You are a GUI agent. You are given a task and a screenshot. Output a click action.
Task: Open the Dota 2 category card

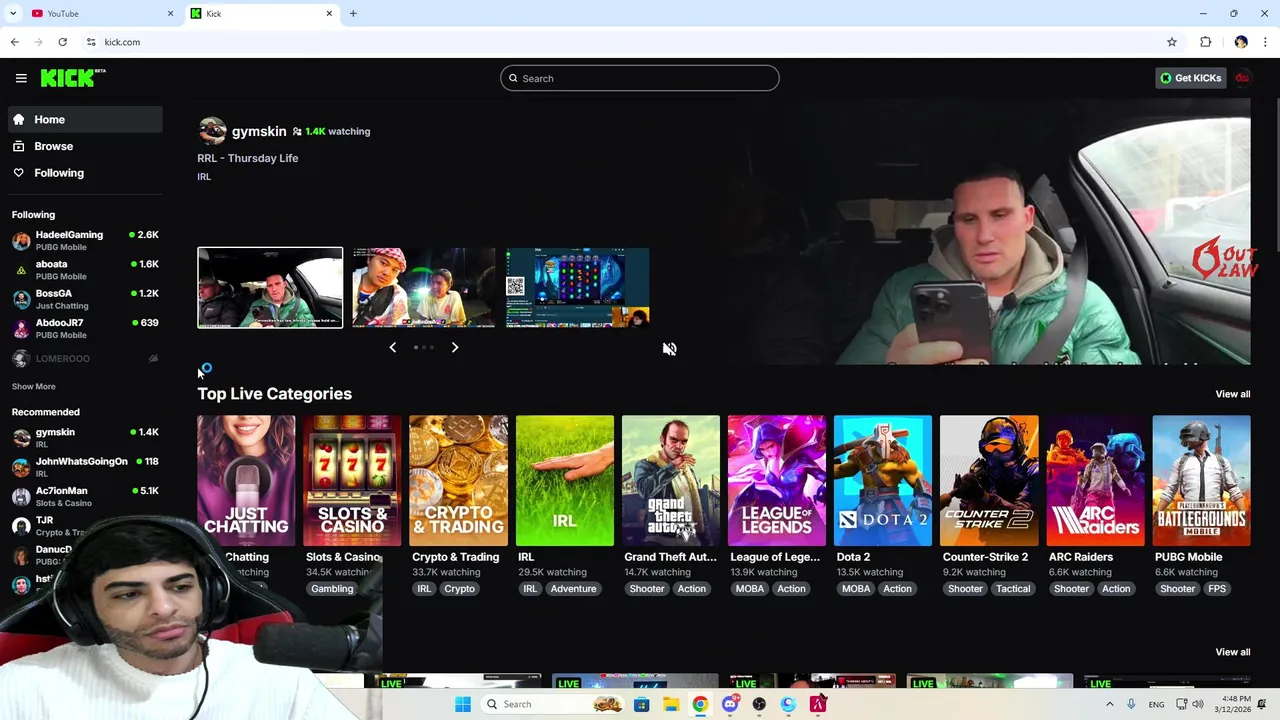(x=882, y=481)
